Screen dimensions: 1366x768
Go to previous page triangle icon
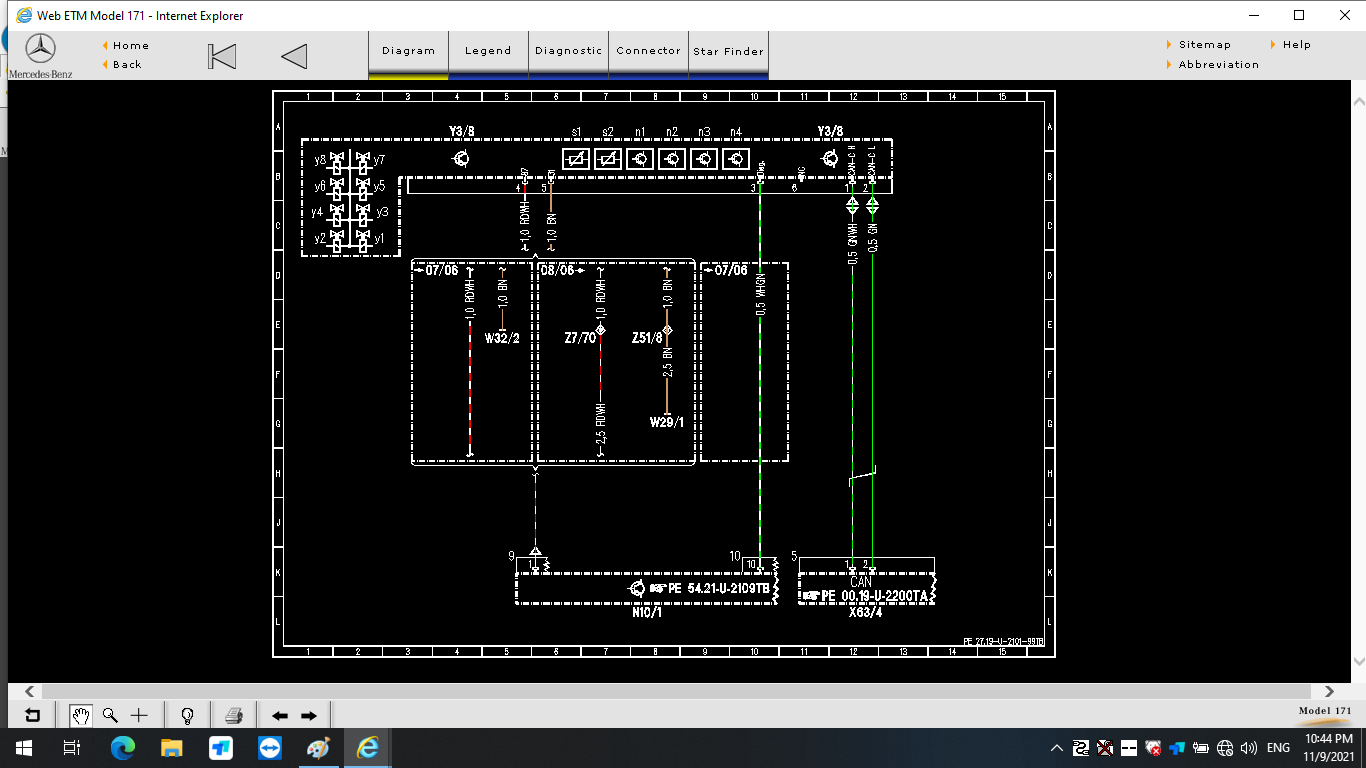[294, 57]
